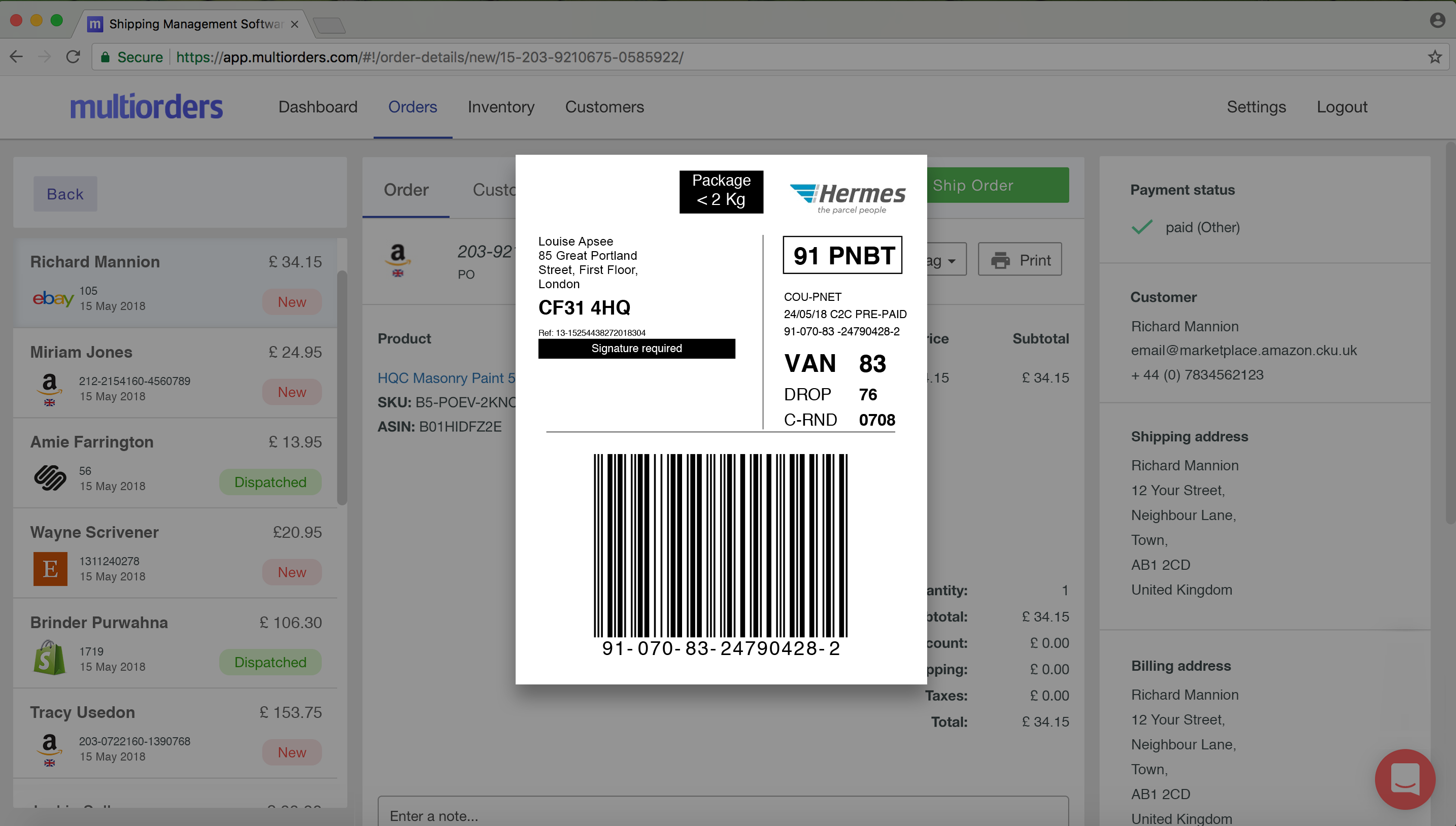Go to the Dashboard menu
Viewport: 1456px width, 826px height.
318,107
